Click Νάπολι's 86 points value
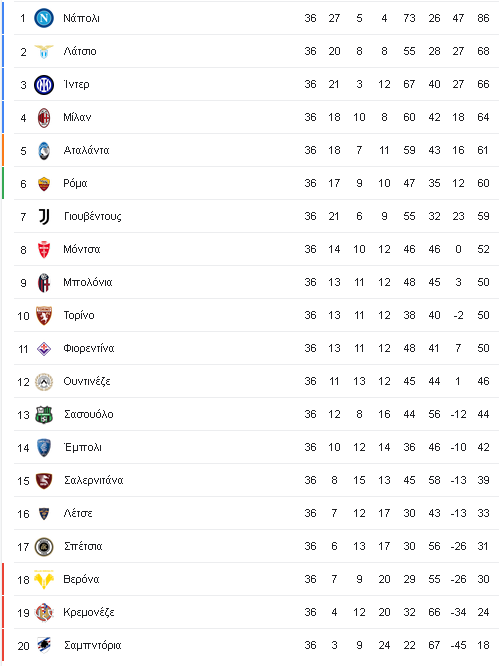The image size is (499, 666). coord(483,18)
